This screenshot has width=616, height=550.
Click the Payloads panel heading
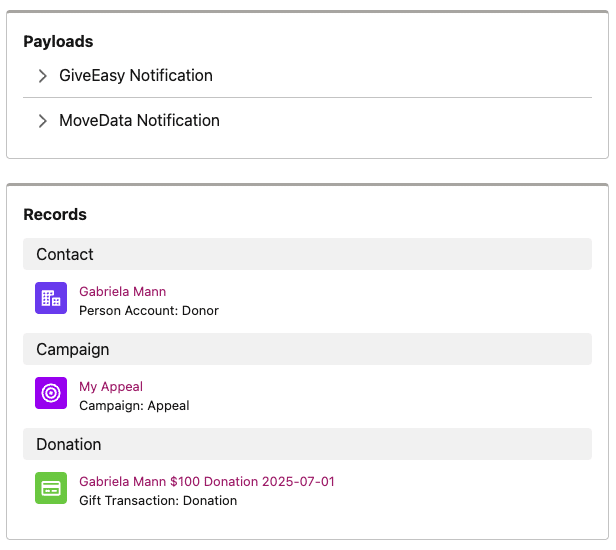[58, 42]
